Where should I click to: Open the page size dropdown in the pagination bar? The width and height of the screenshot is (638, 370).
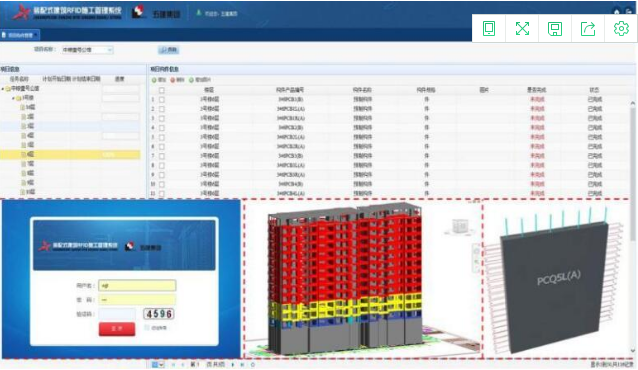click(157, 365)
